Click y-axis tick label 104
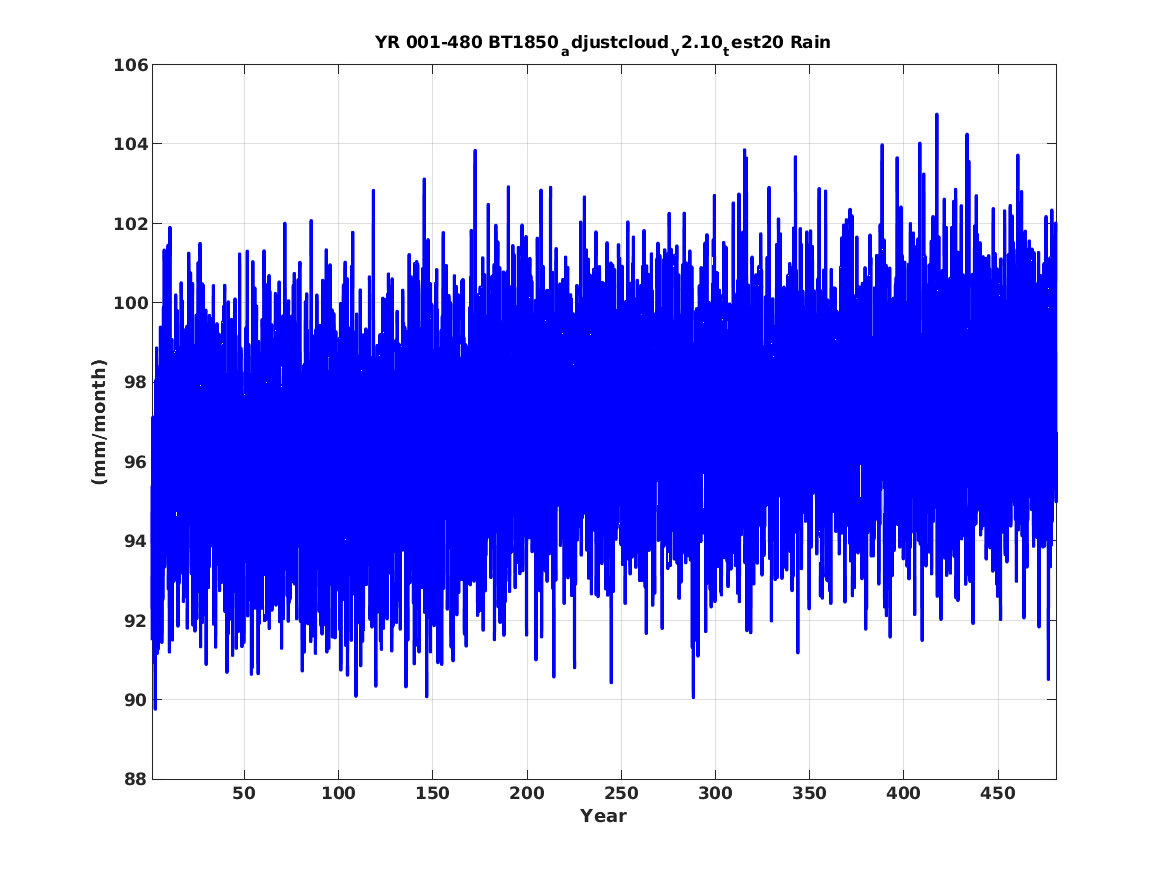This screenshot has height=875, width=1167. (130, 144)
